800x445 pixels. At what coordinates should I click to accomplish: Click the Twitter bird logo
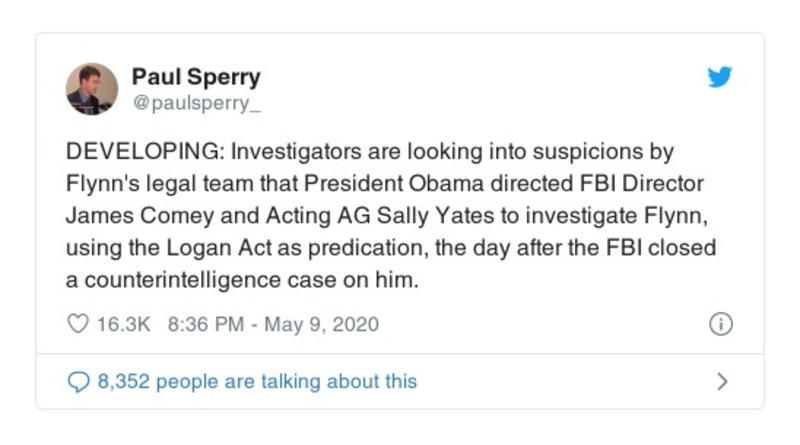pos(720,78)
